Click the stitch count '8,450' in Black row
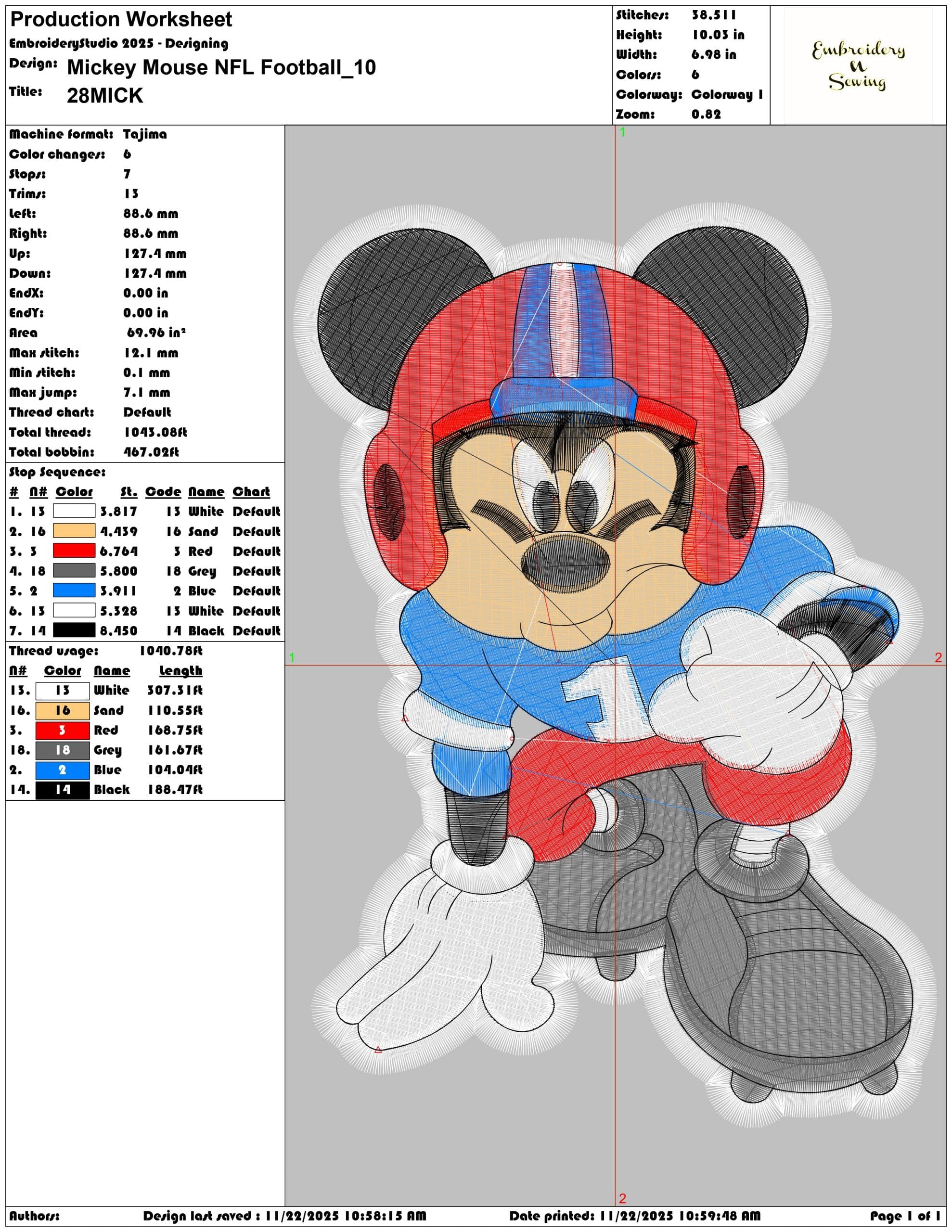Screen dimensions: 952x1232 (119, 630)
